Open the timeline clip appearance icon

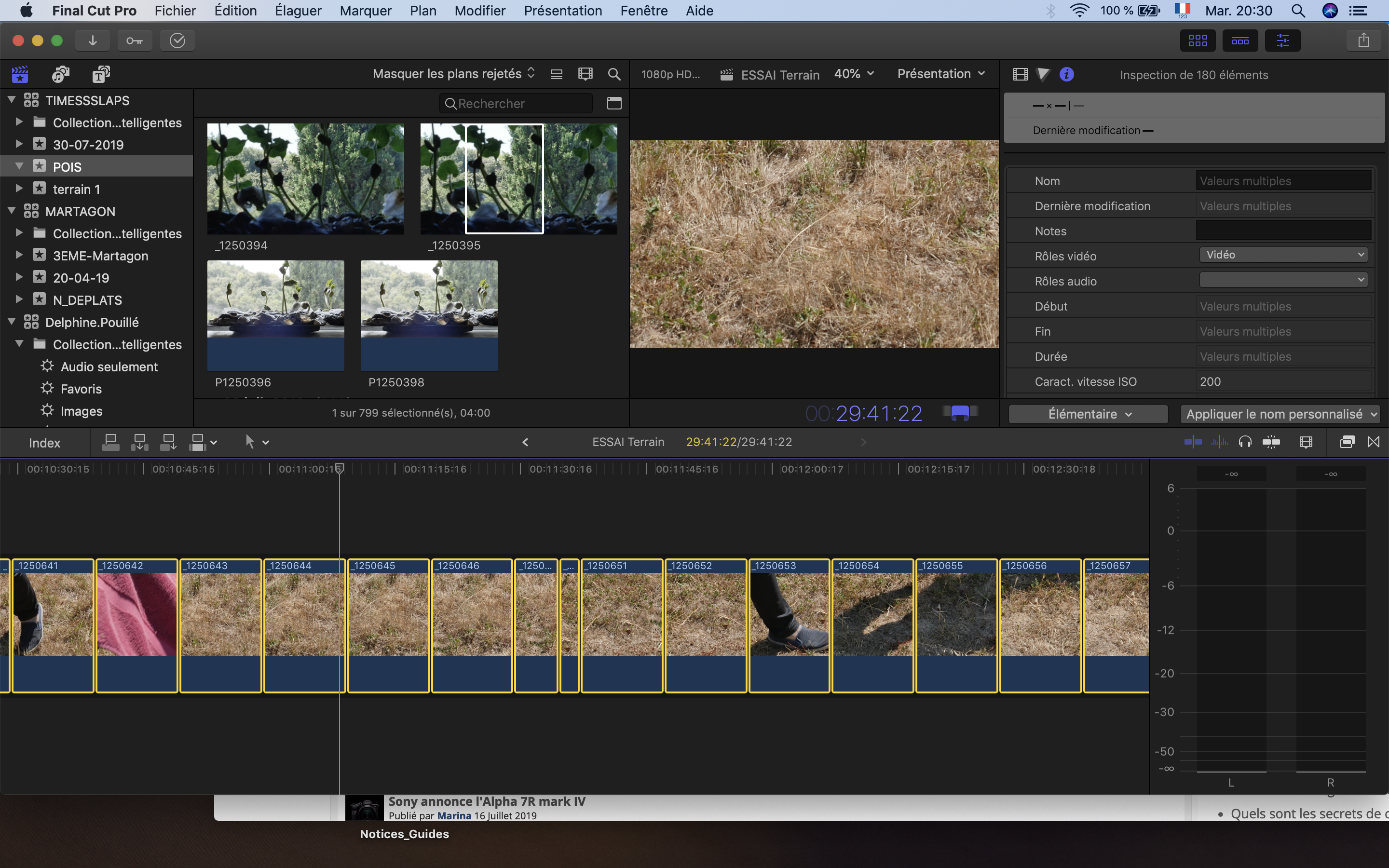(x=1306, y=442)
